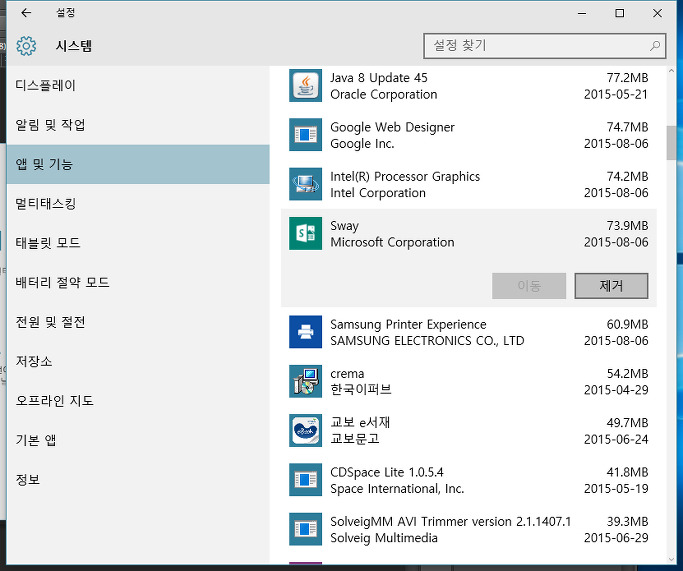
Task: Click the Samsung Printer Experience icon
Action: point(305,332)
